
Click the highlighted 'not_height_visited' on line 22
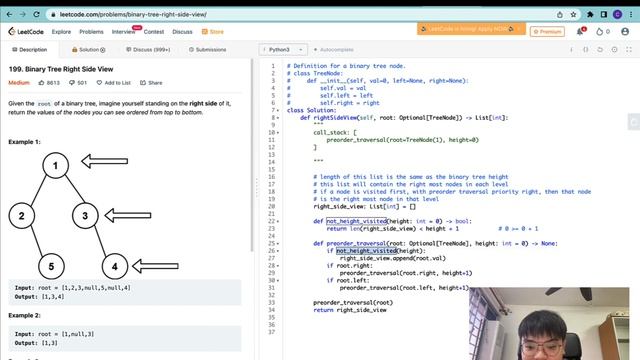(356, 221)
